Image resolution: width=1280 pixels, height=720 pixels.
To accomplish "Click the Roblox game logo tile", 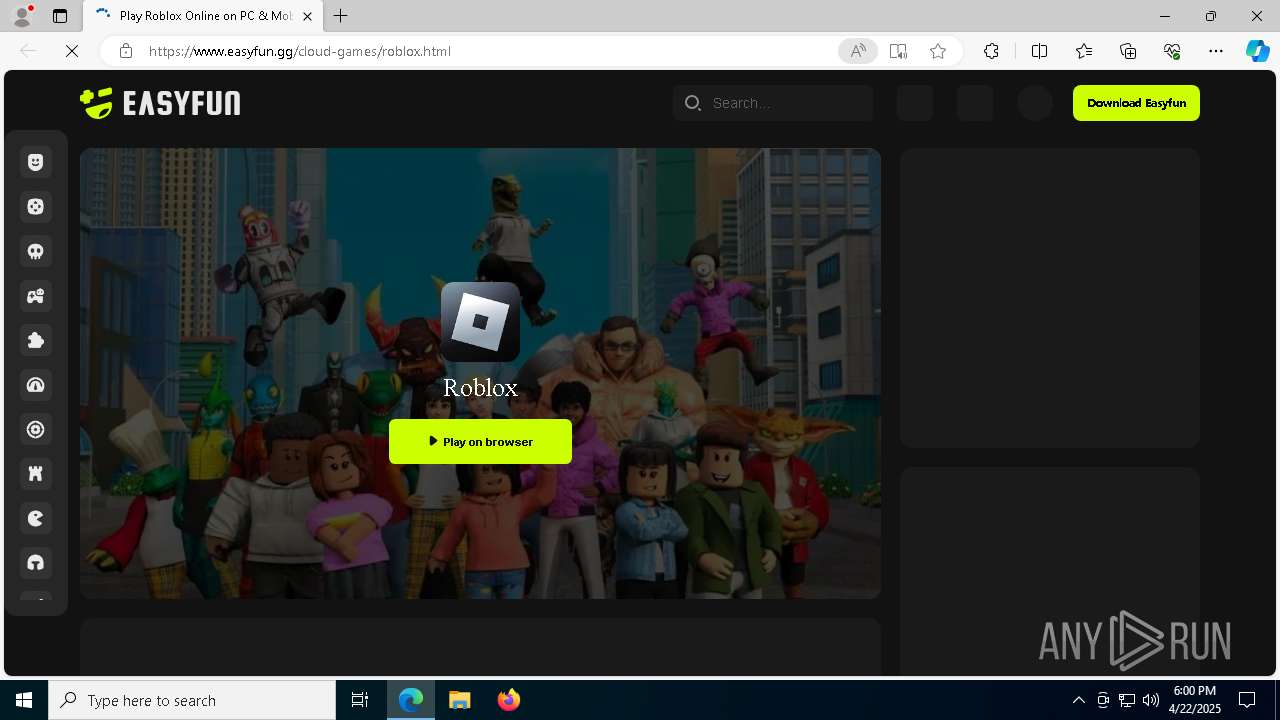I will (480, 322).
